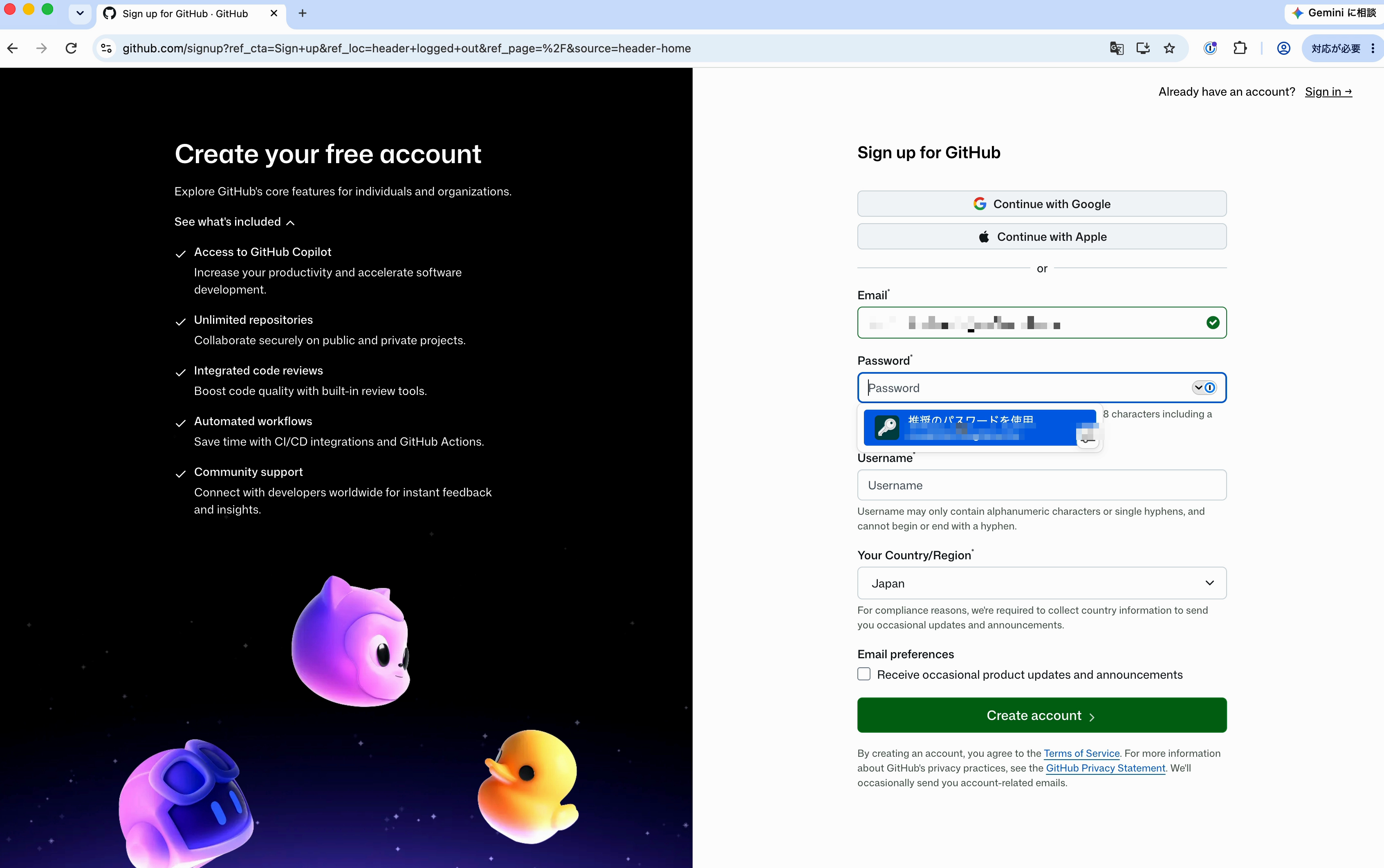The width and height of the screenshot is (1384, 868).
Task: Tick Receive occasional product updates checkbox
Action: click(864, 674)
